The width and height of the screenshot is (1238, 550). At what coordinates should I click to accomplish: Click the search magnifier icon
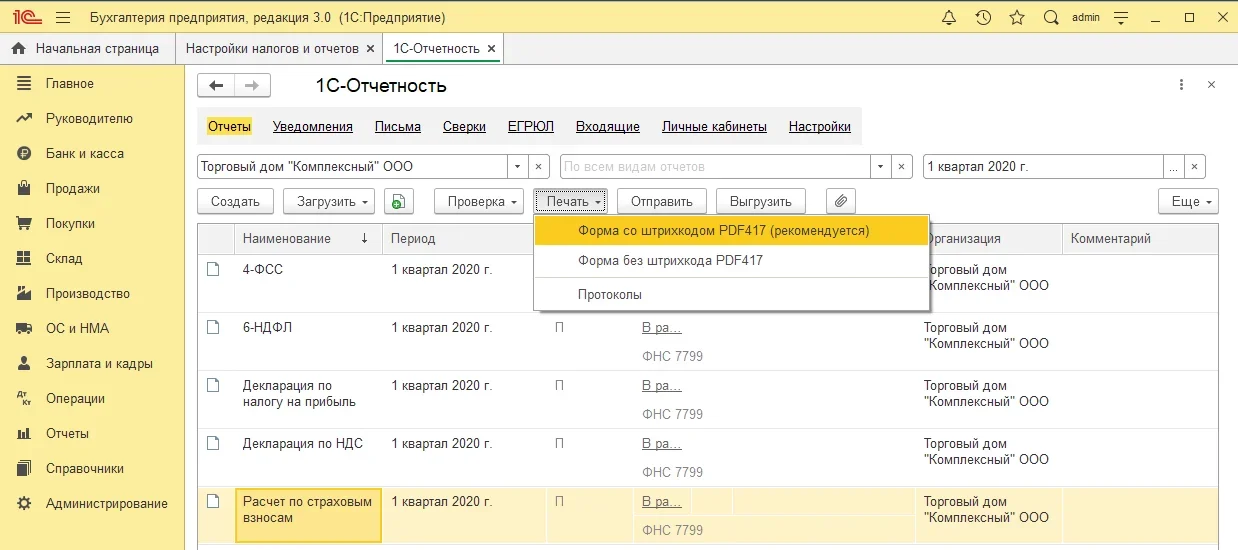tap(1051, 17)
